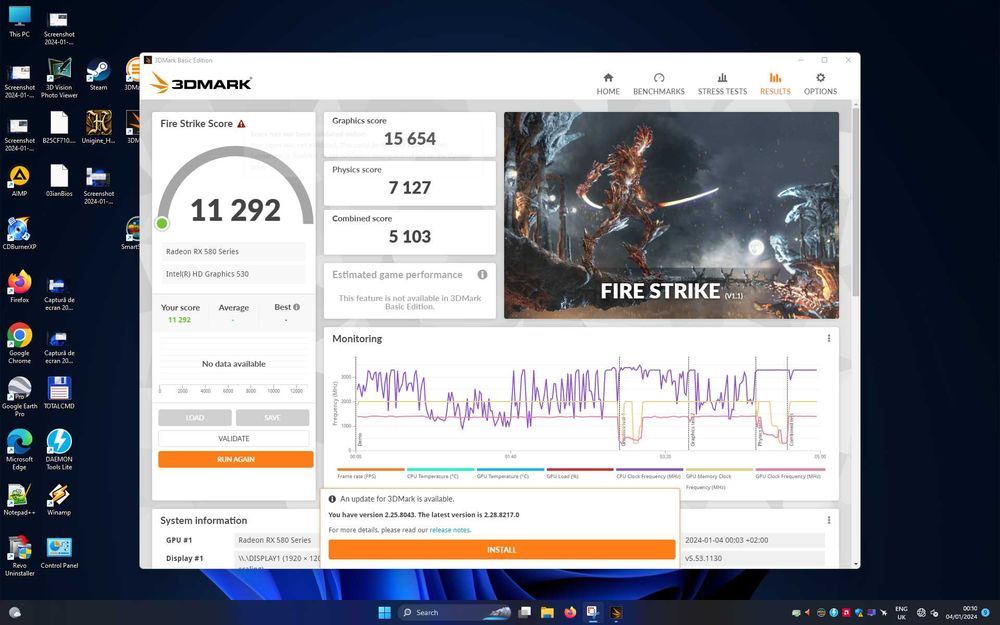Select the Steam desktop shortcut
The height and width of the screenshot is (625, 1000).
[98, 75]
